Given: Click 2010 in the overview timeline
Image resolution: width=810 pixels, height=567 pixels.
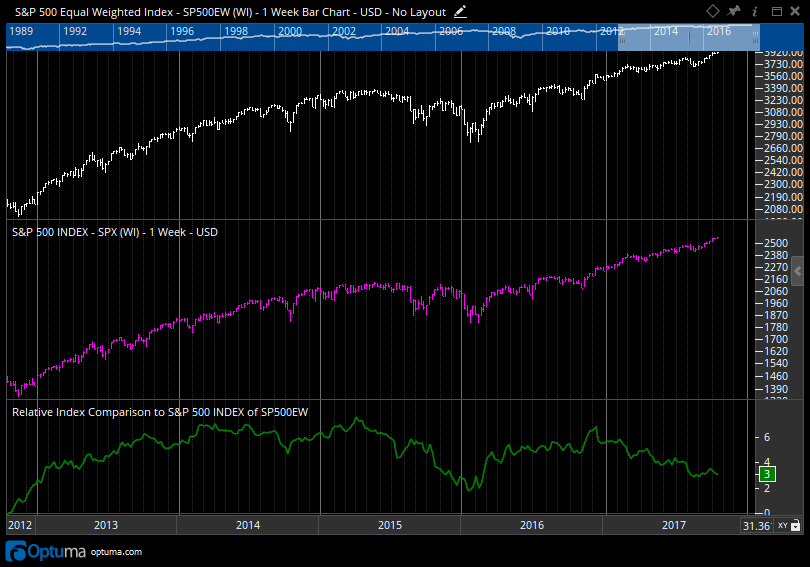Looking at the screenshot, I should (x=558, y=31).
